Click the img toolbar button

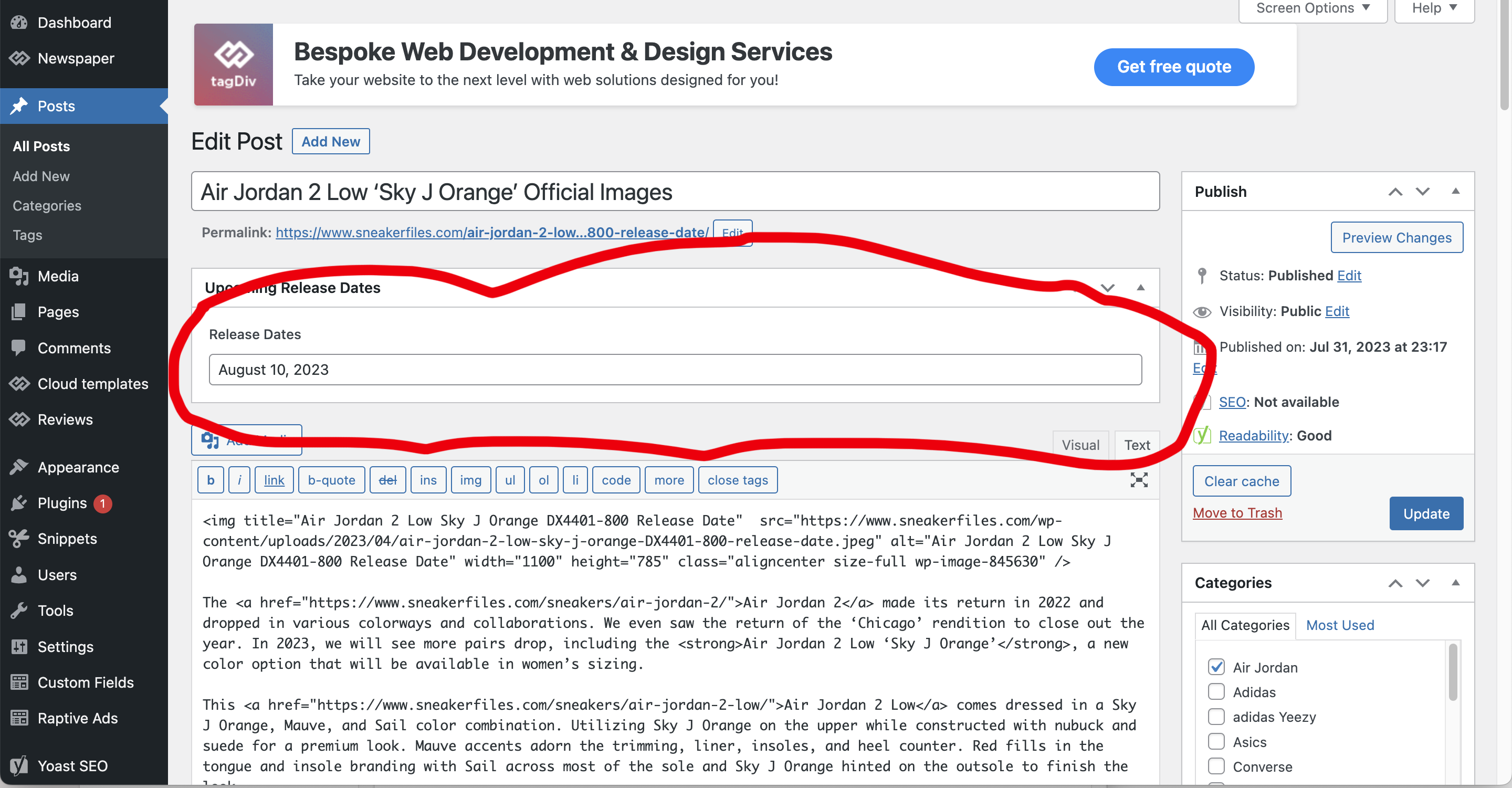pyautogui.click(x=471, y=480)
